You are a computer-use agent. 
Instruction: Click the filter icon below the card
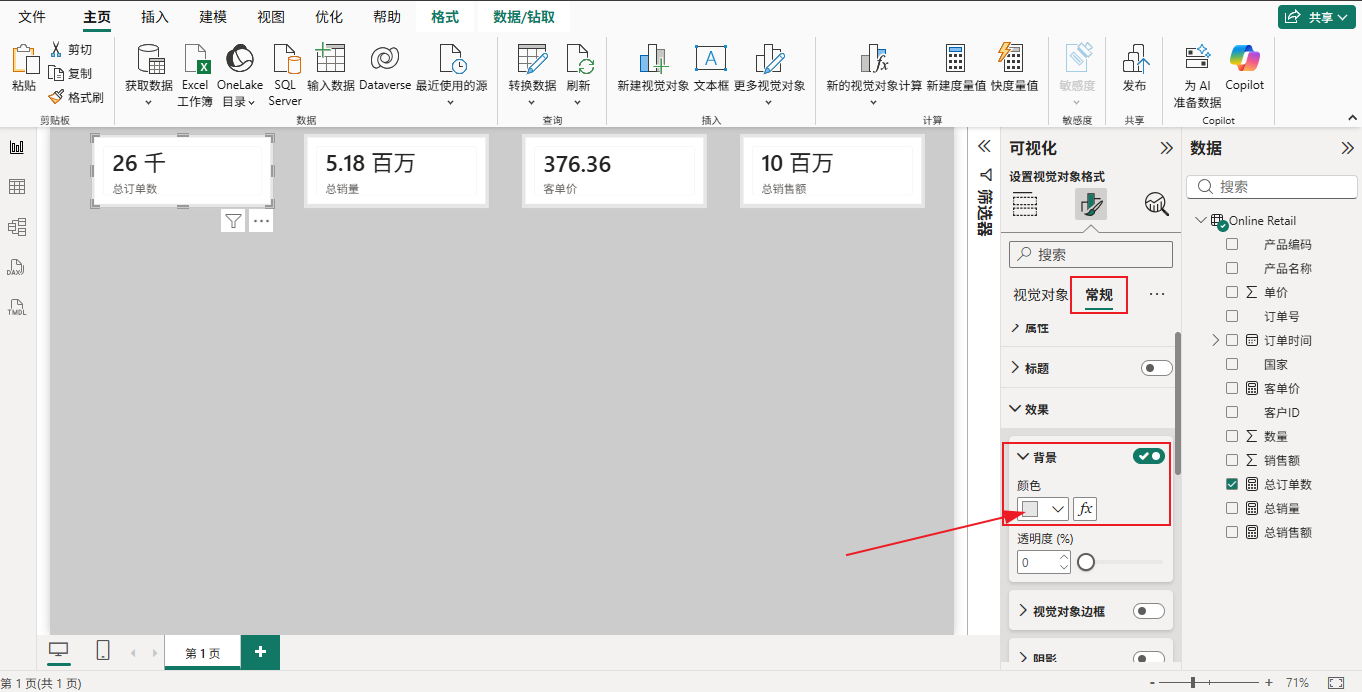(233, 221)
